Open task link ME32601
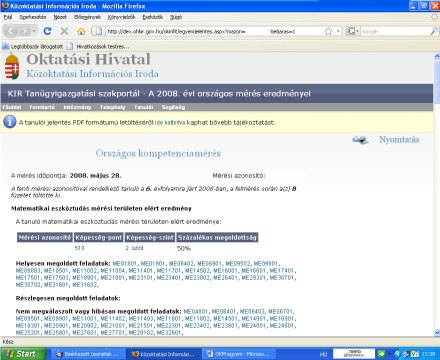The height and width of the screenshot is (360, 440). (x=169, y=333)
